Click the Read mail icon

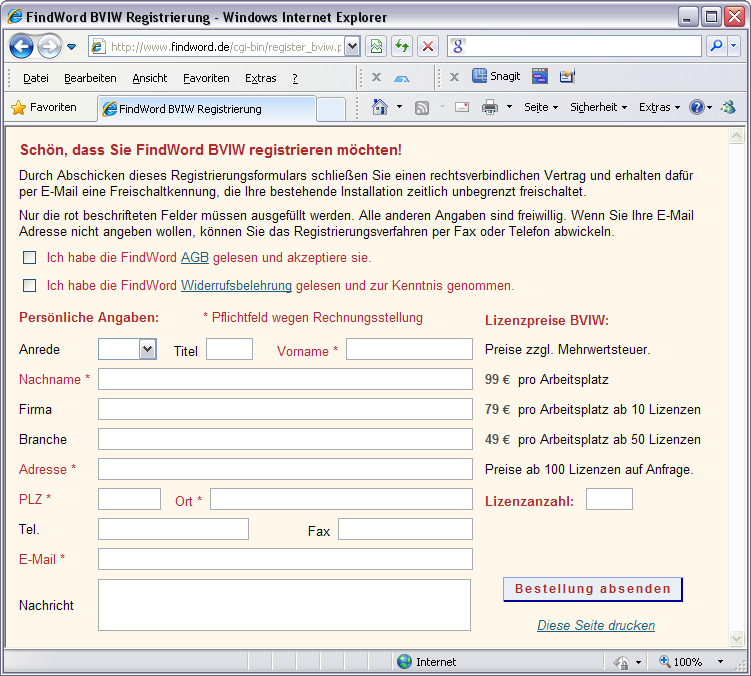click(462, 107)
